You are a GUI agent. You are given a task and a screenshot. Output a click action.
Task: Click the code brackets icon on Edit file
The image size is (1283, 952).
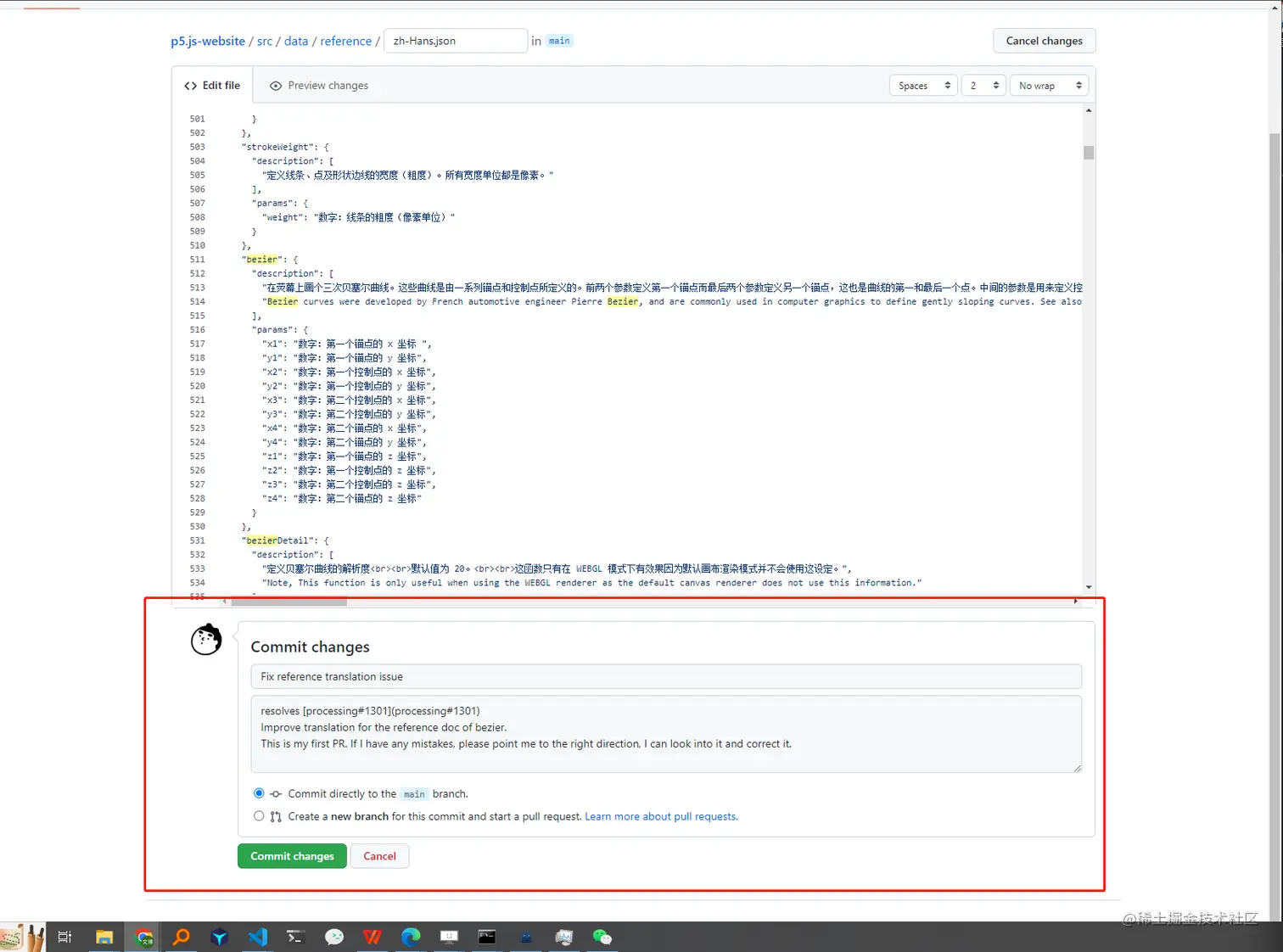pyautogui.click(x=191, y=86)
